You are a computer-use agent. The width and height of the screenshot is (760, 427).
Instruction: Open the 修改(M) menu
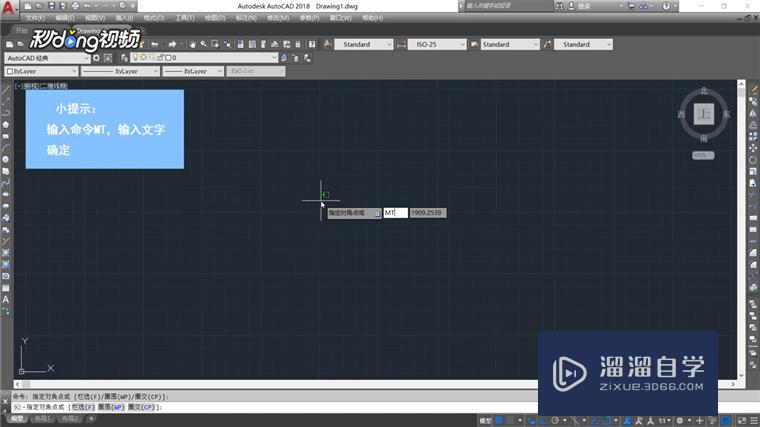coord(278,18)
